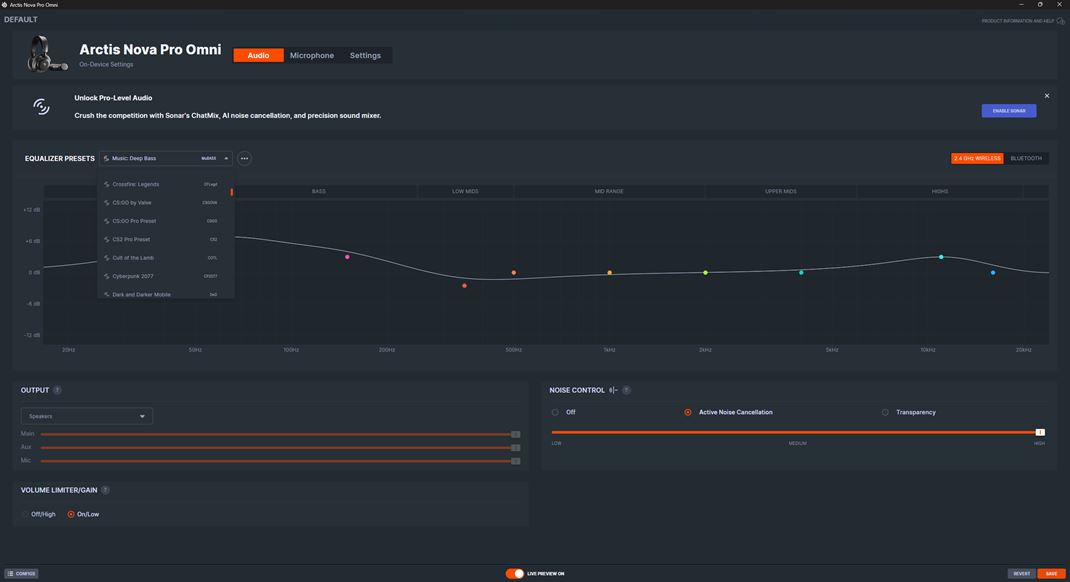1070x582 pixels.
Task: Click the DEFAULT config label
Action: pos(20,20)
